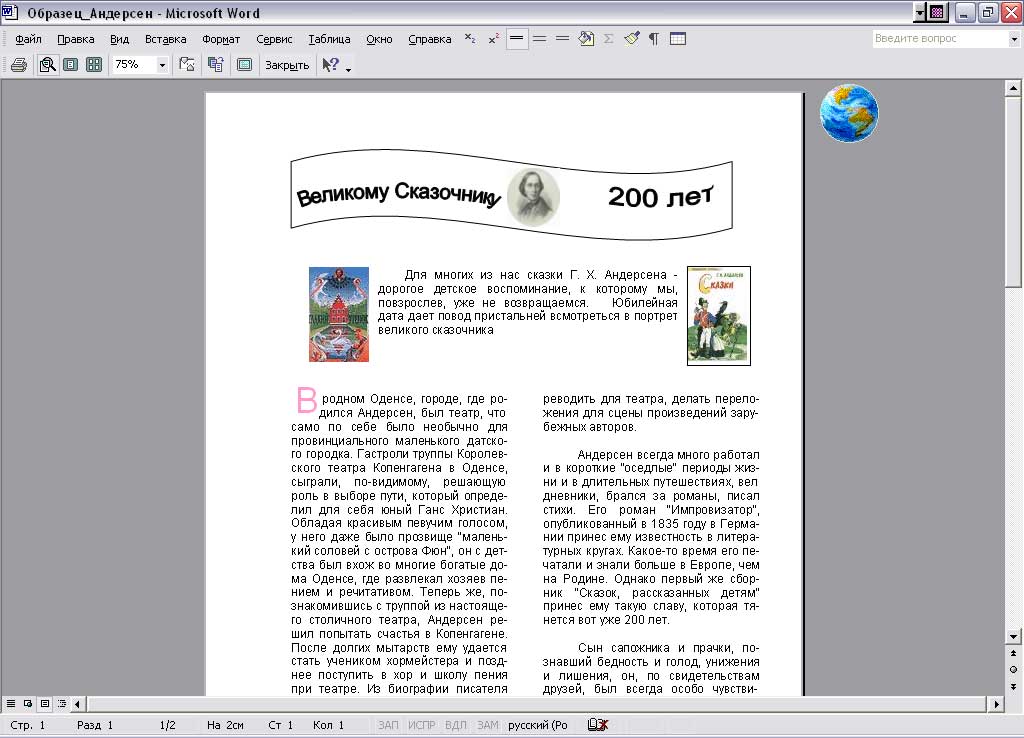Apply Superscript formatting
This screenshot has height=738, width=1024.
(x=494, y=39)
